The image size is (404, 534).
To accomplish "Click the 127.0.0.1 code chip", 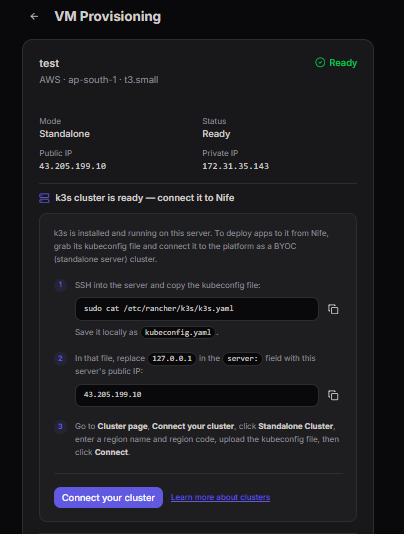I will (x=172, y=359).
